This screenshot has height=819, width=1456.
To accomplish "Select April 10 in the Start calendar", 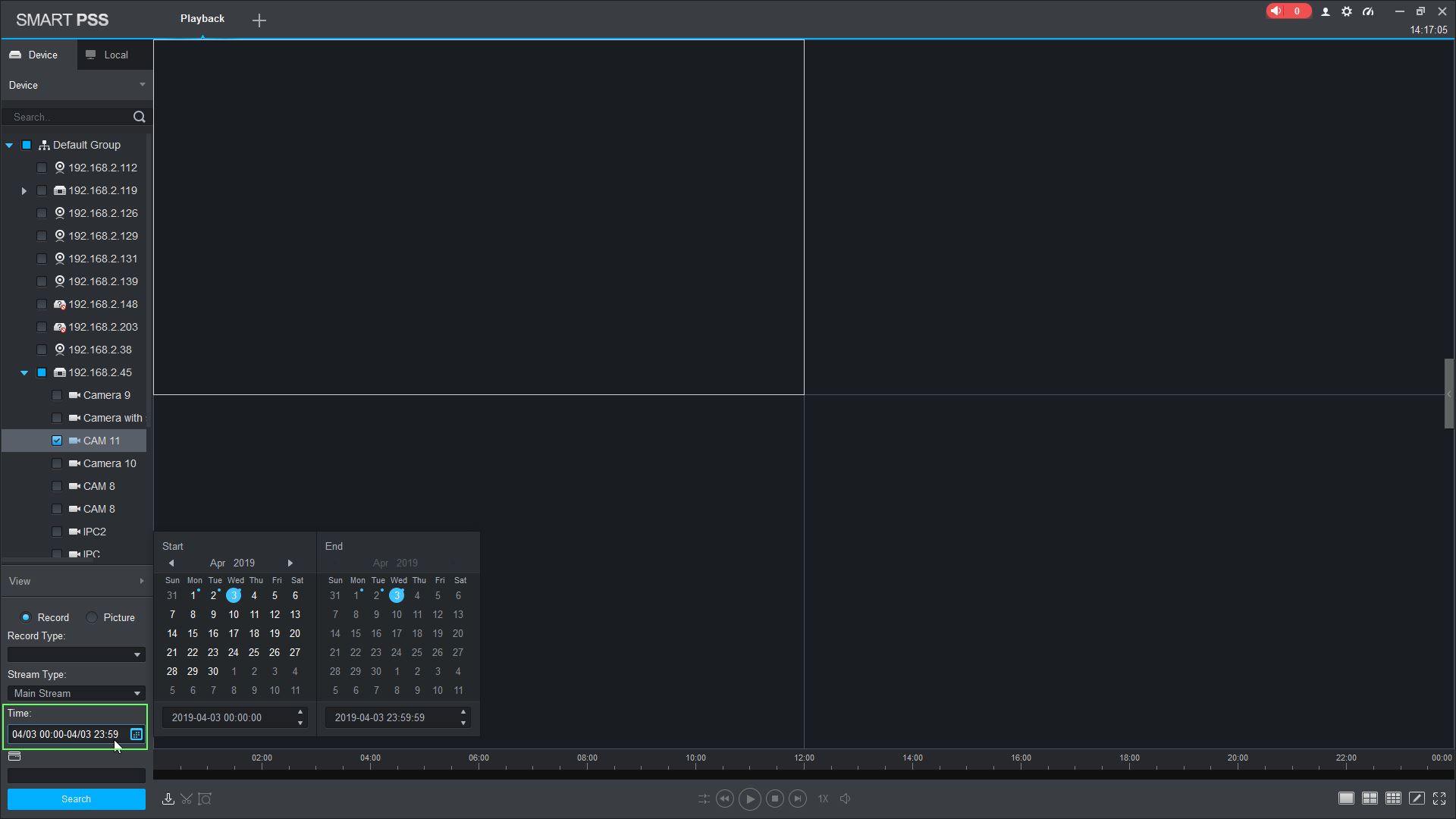I will pos(234,615).
